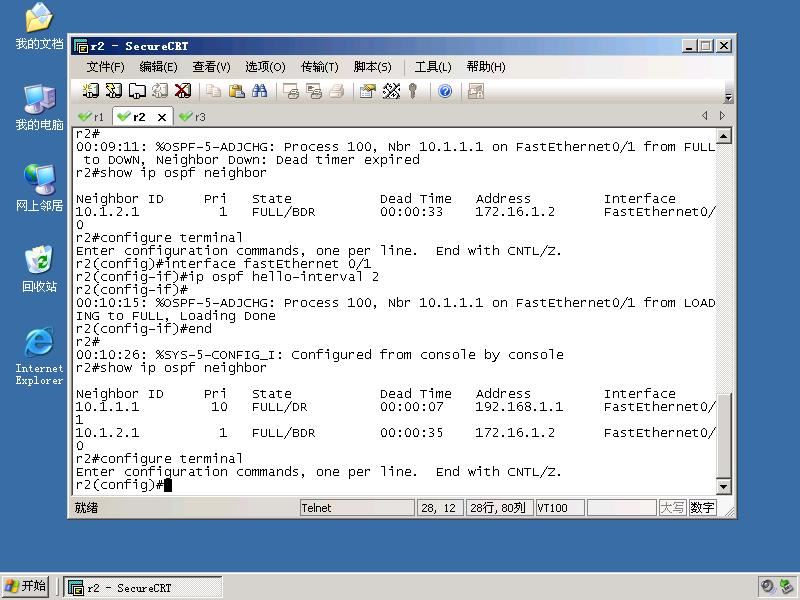Click the terminal vertical scrollbar thumb
The height and width of the screenshot is (600, 800).
coord(723,434)
